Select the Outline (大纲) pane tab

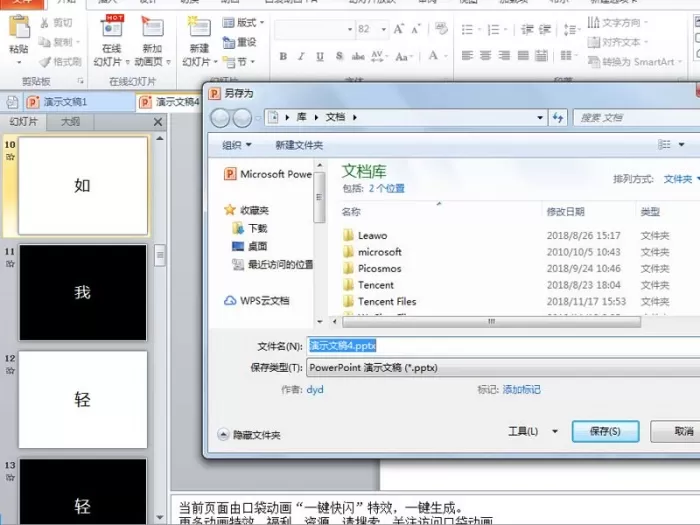click(71, 121)
